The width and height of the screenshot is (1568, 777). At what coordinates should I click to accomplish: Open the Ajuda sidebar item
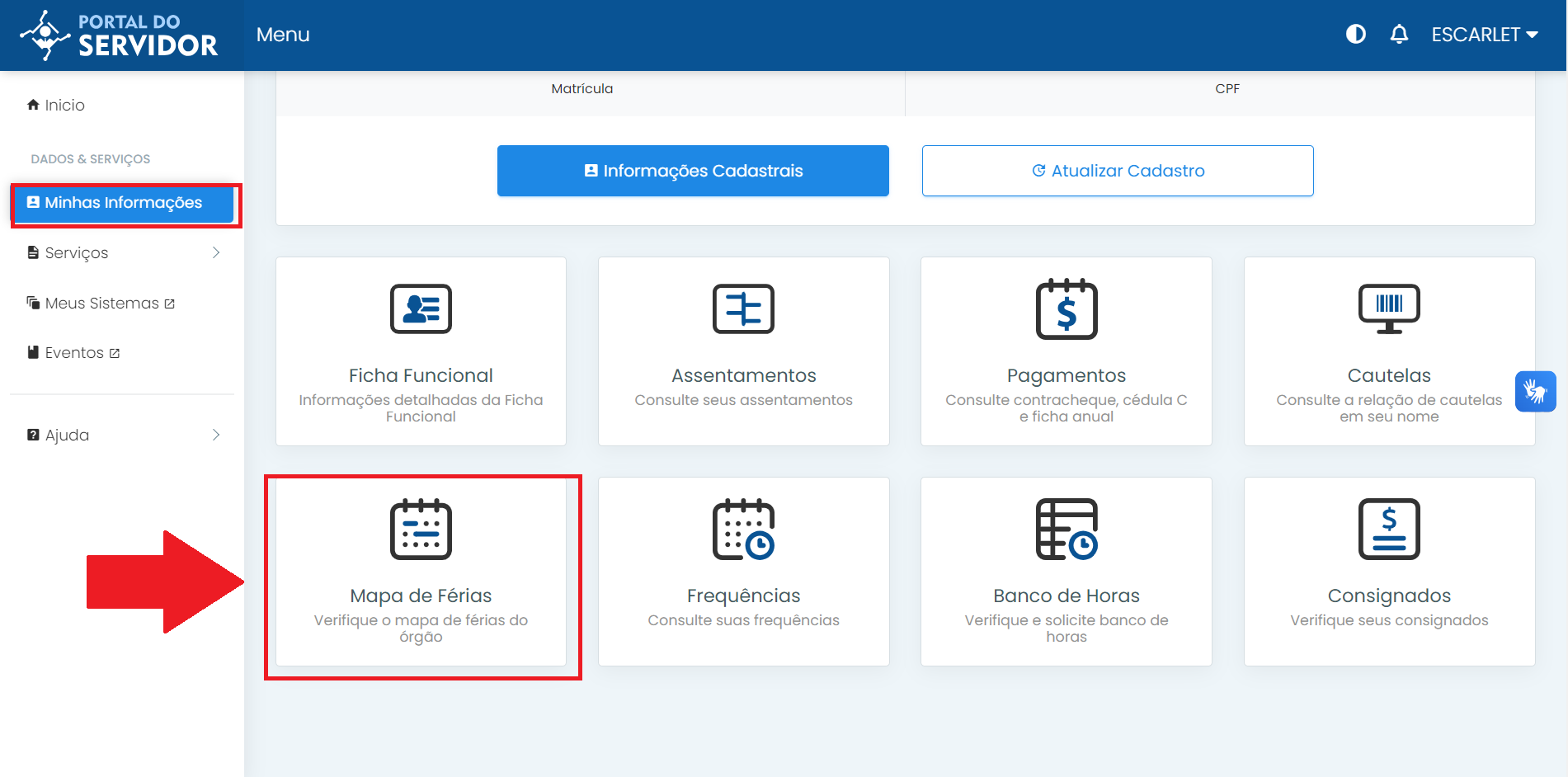point(123,435)
